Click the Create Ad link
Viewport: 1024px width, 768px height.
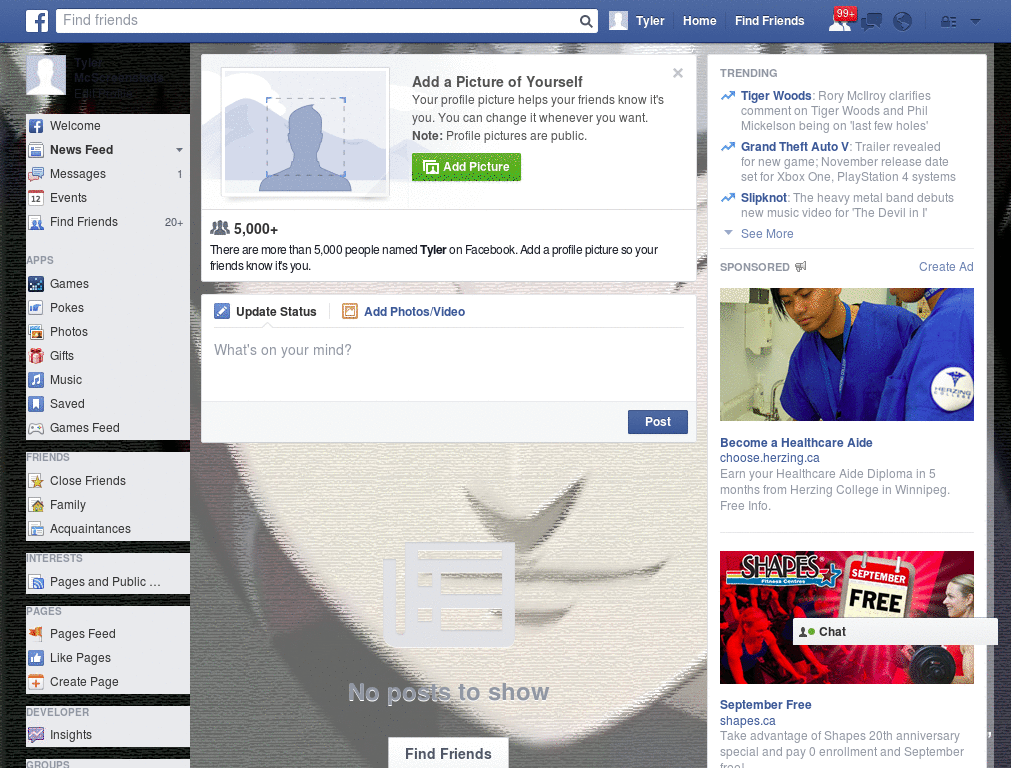946,266
